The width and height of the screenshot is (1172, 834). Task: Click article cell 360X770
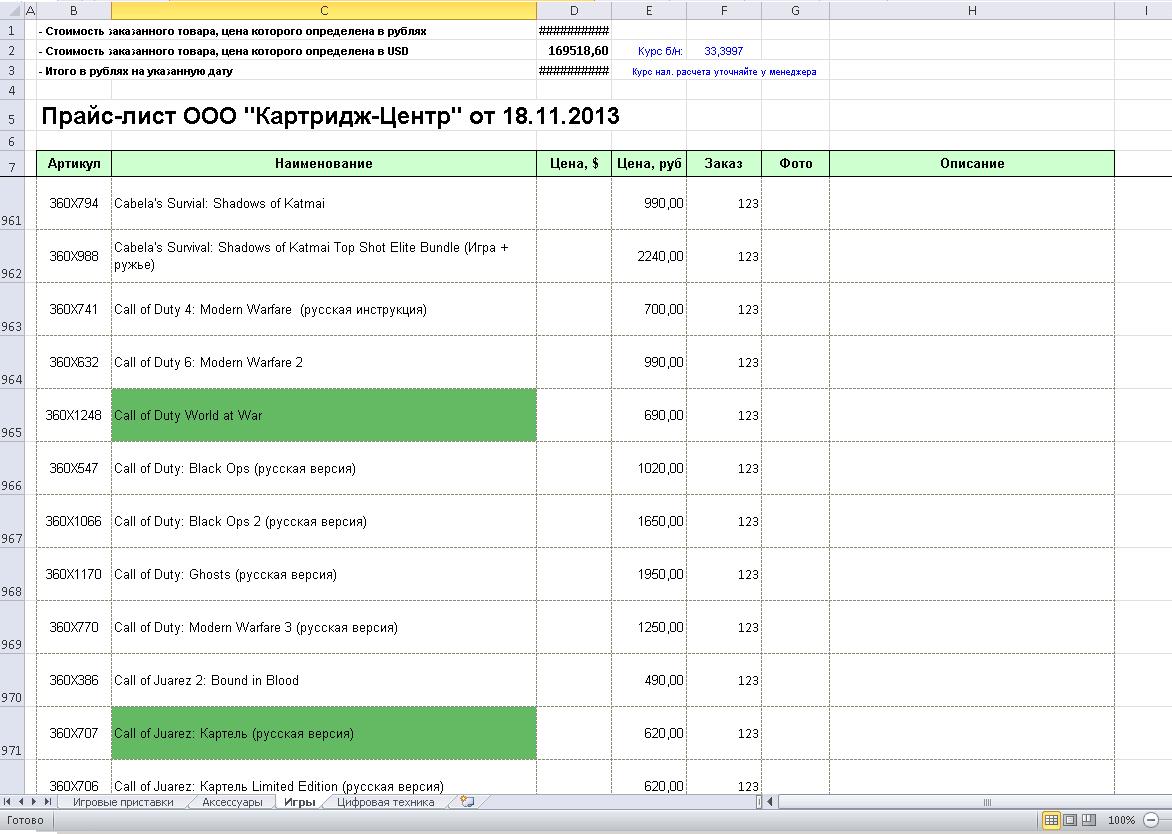(x=73, y=628)
